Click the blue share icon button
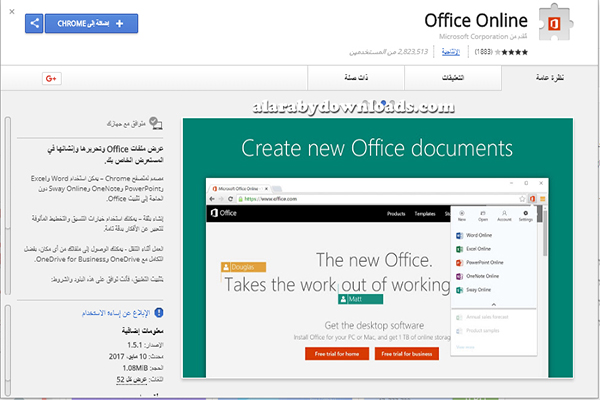This screenshot has width=600, height=400. [x=32, y=22]
